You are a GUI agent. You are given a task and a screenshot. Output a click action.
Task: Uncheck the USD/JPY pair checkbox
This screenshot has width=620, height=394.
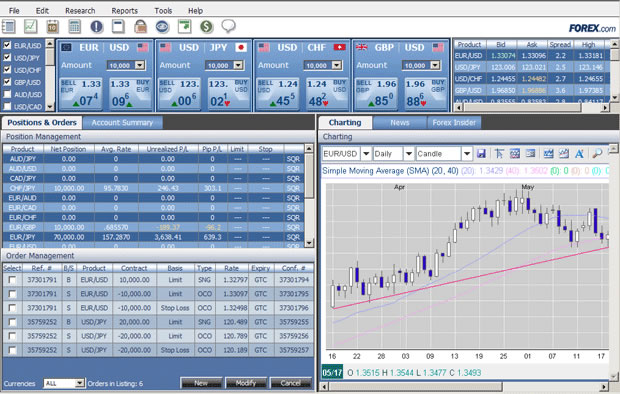coord(7,57)
